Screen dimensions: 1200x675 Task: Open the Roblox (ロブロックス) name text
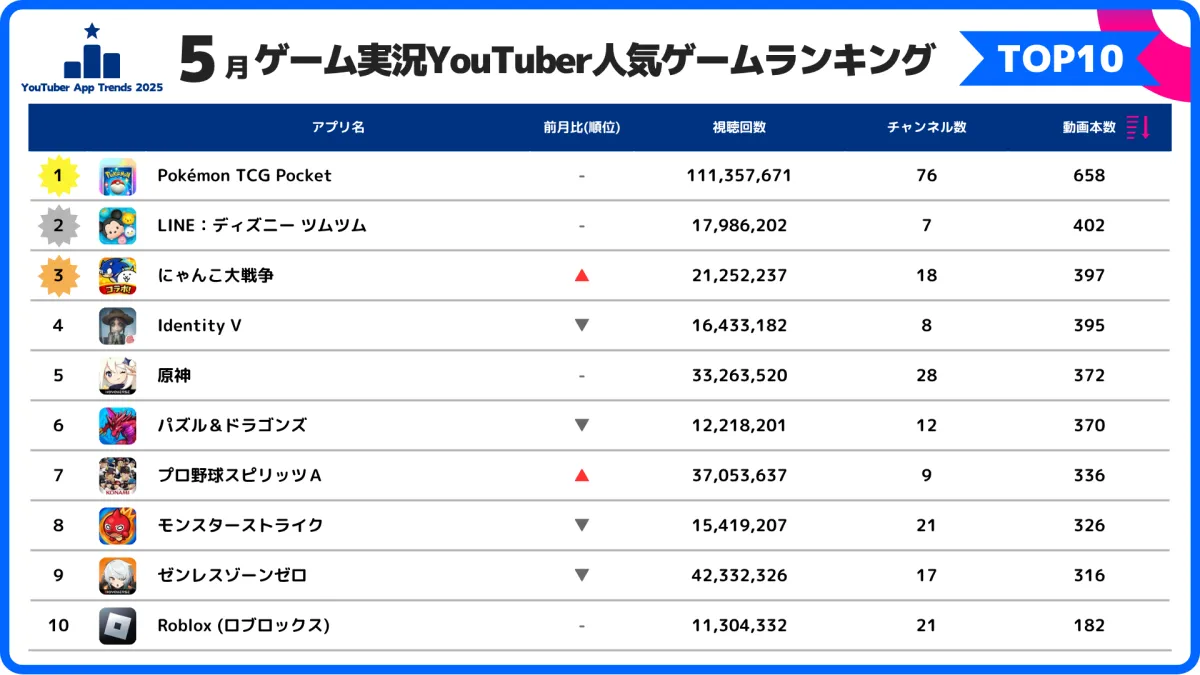243,626
